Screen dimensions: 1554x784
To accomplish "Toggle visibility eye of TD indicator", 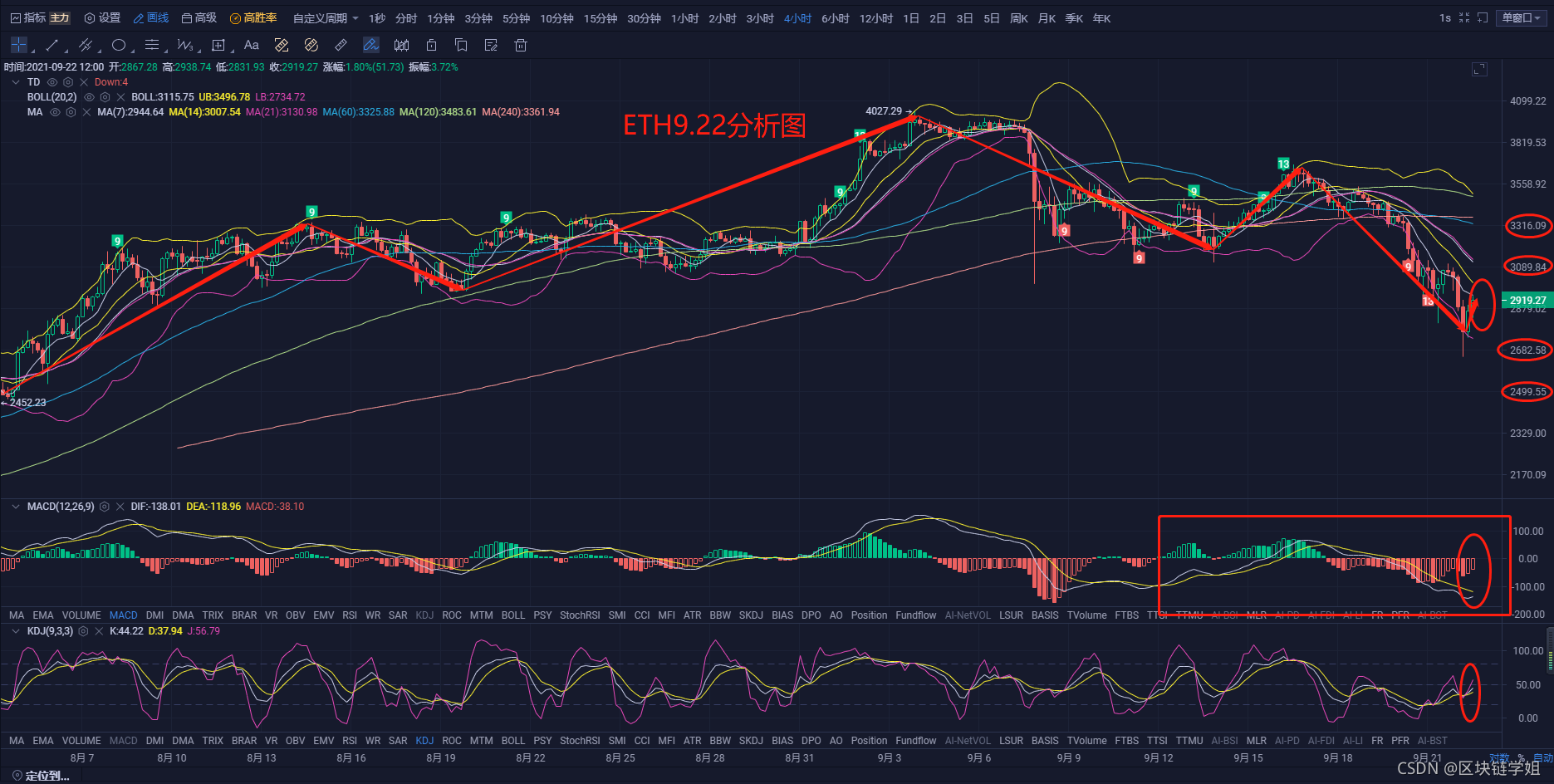I will coord(52,82).
